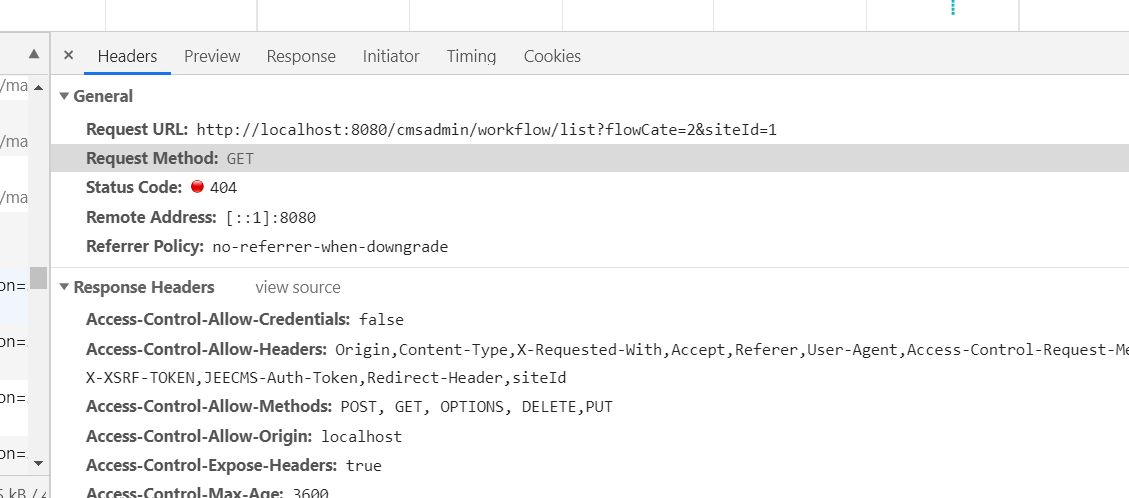Click the request list scrollbar thumb
The width and height of the screenshot is (1129, 498).
point(38,277)
